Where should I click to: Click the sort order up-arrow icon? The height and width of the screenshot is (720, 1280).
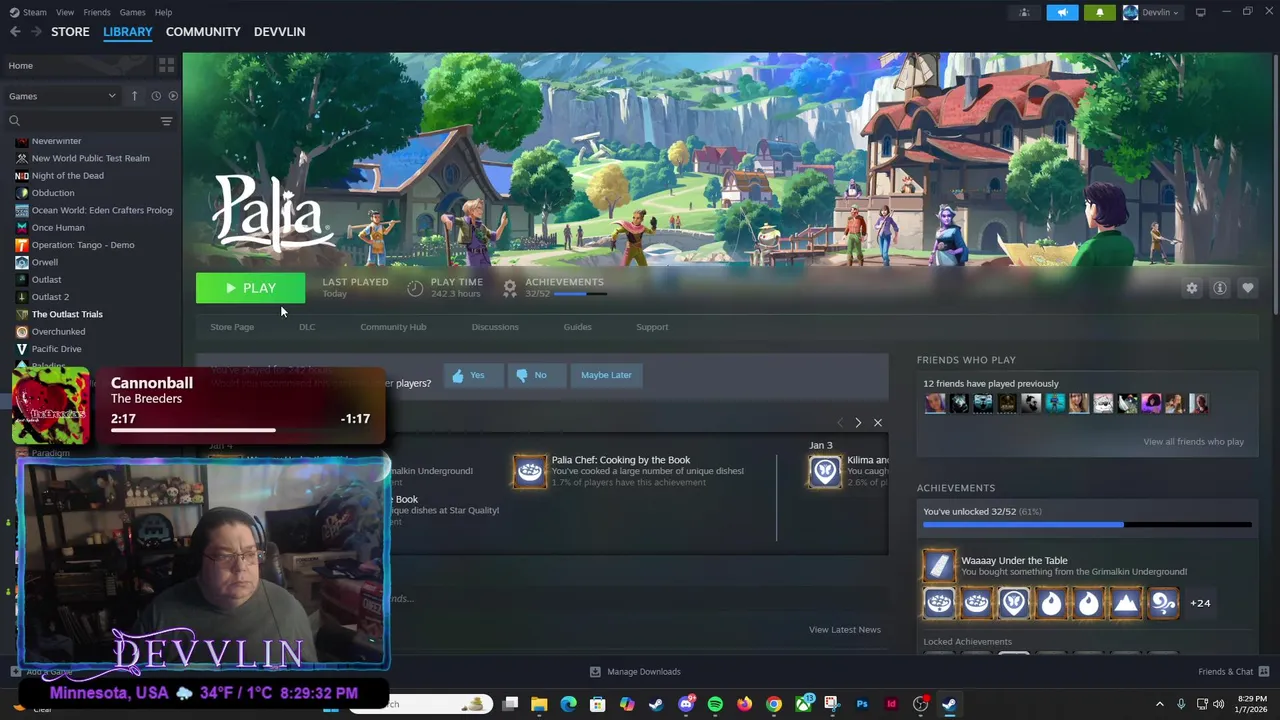134,96
